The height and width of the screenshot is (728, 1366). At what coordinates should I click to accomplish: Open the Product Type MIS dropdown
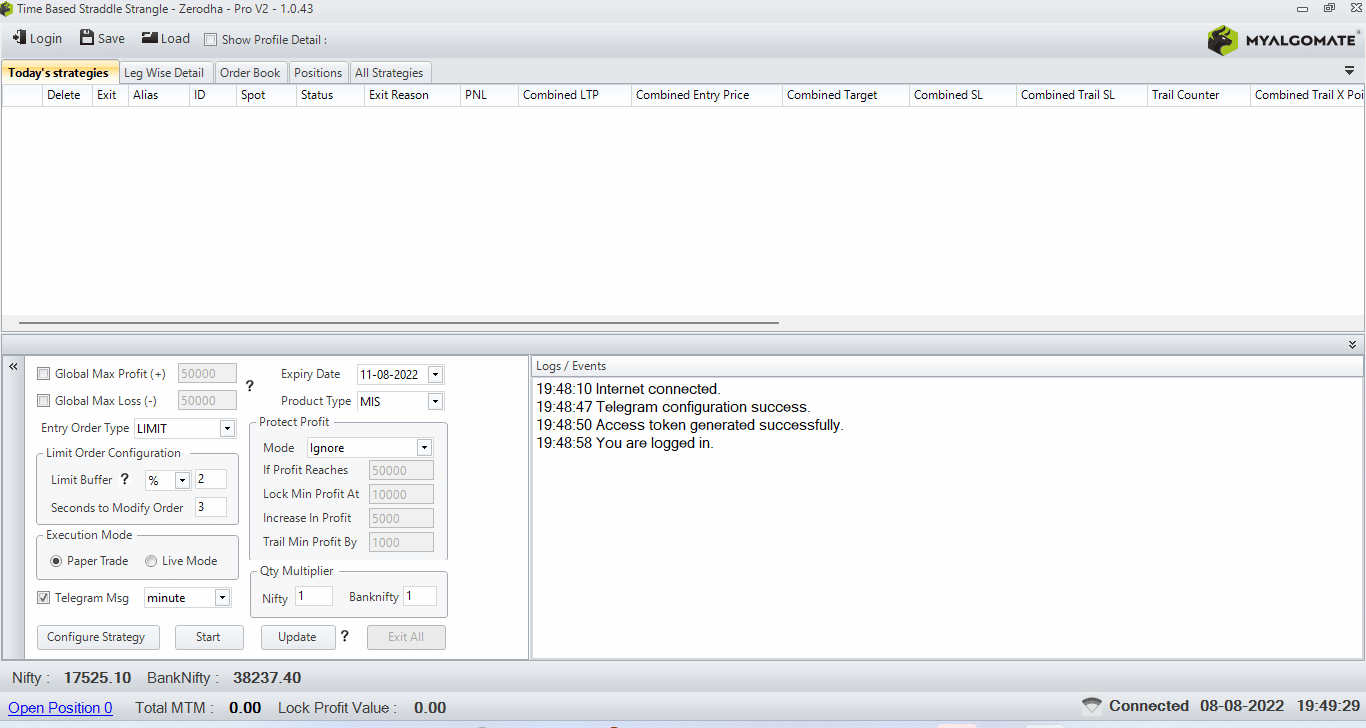tap(435, 401)
